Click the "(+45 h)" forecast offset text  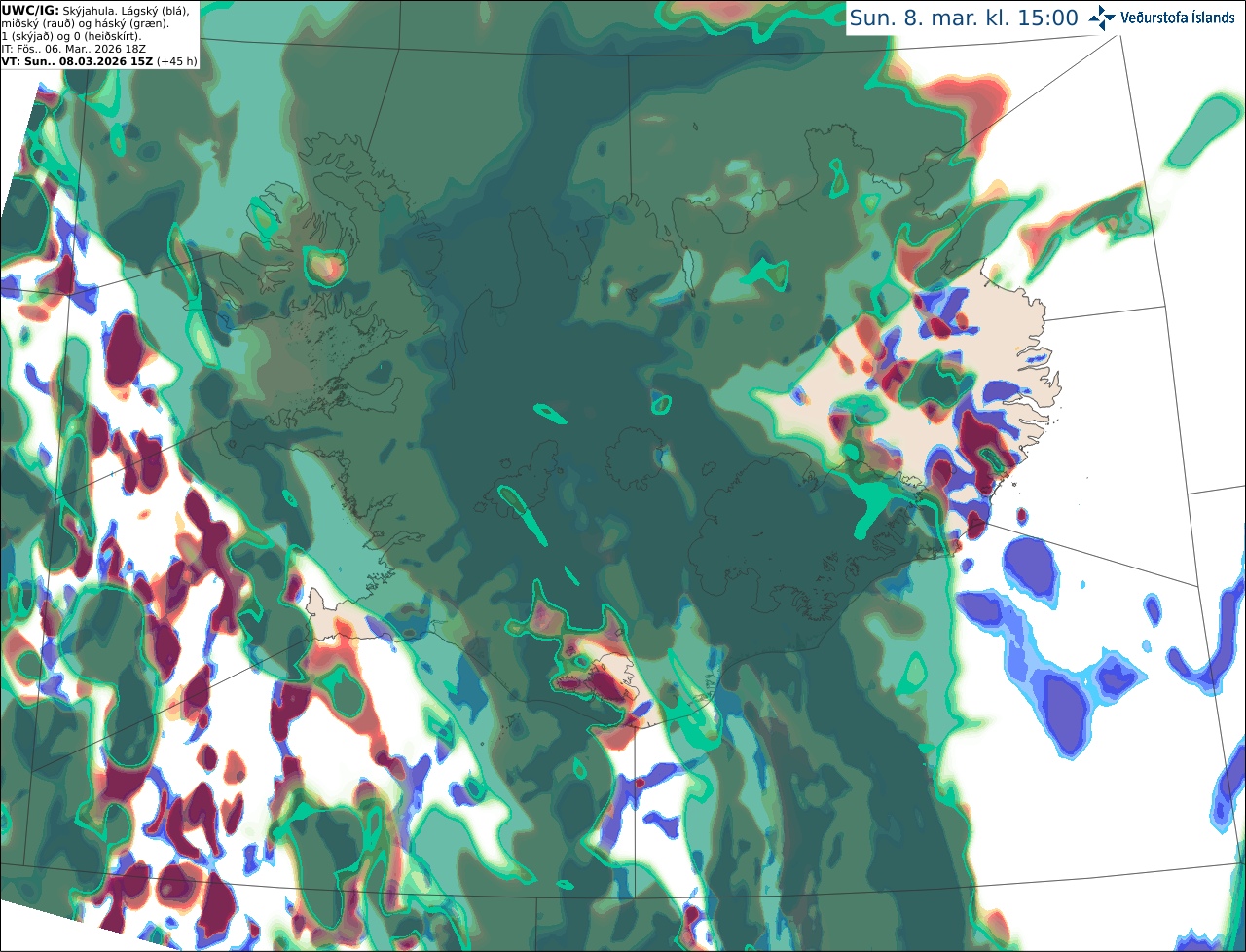(x=177, y=61)
